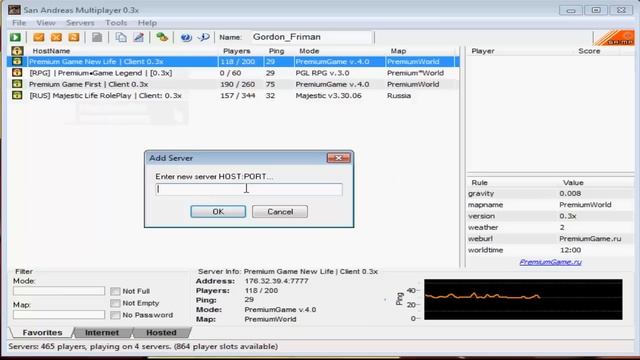Toggle the No Password filter checkbox
640x360 pixels.
coord(115,315)
